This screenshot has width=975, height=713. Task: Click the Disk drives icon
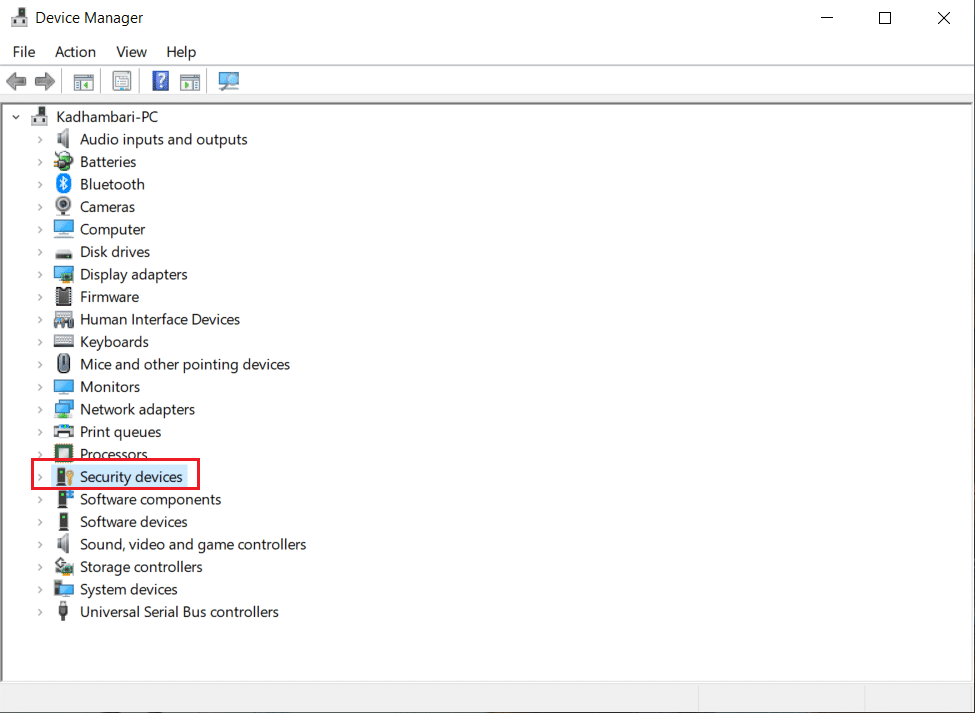(x=63, y=253)
